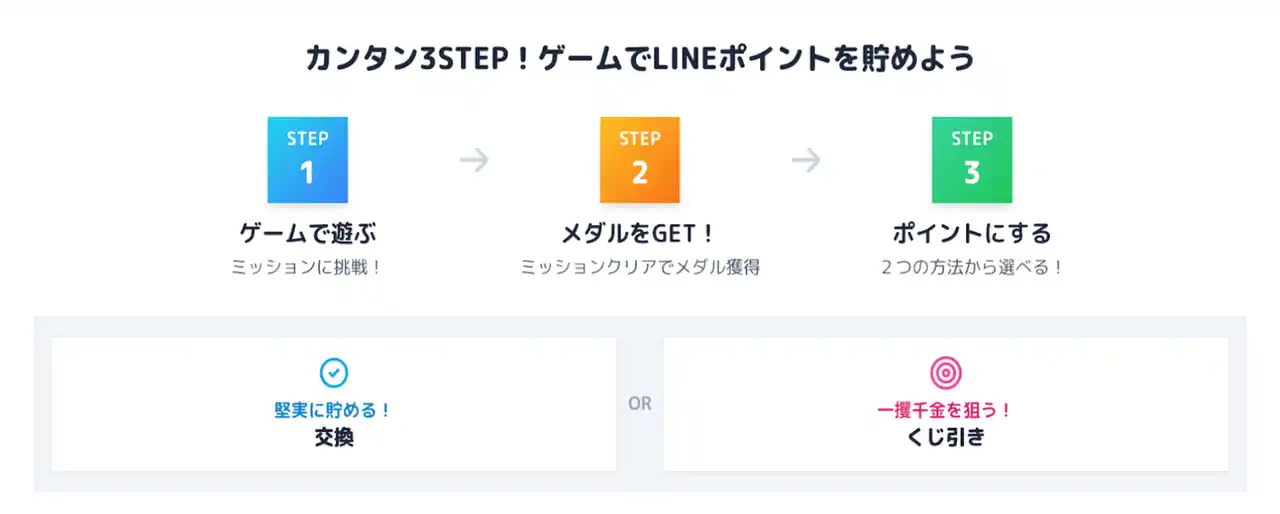This screenshot has width=1280, height=514.
Task: Click the ミッションクリアでメダル獲得 subtitle
Action: 640,268
